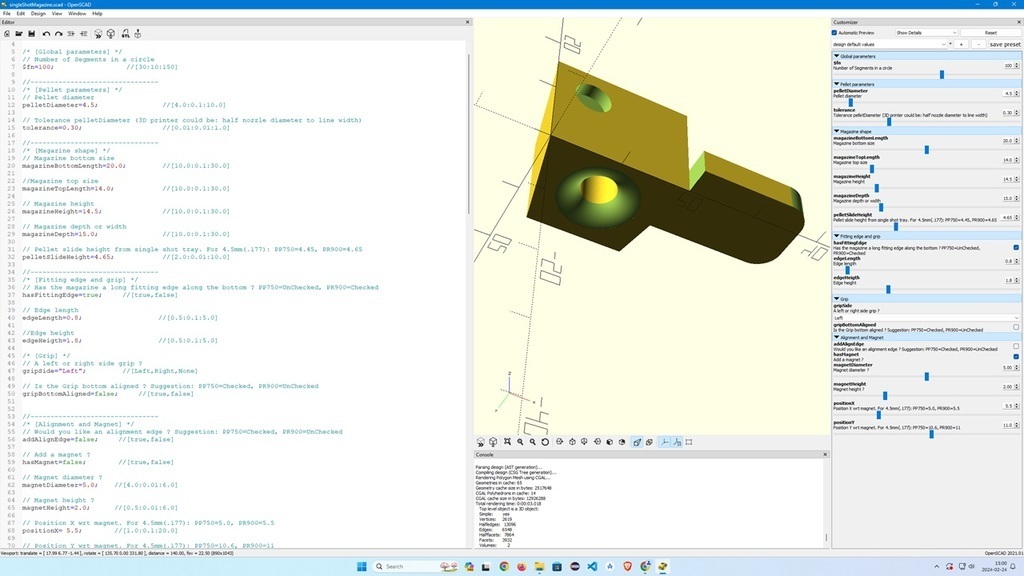This screenshot has width=1024, height=576.
Task: Toggle the Automatic Preview checkbox
Action: click(835, 33)
